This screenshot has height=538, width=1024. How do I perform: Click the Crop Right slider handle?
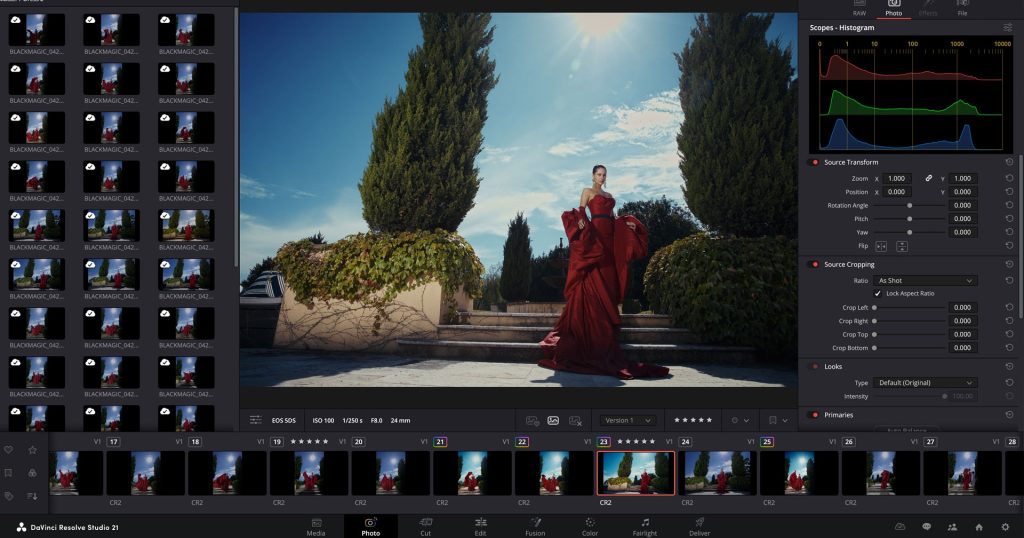pyautogui.click(x=874, y=321)
